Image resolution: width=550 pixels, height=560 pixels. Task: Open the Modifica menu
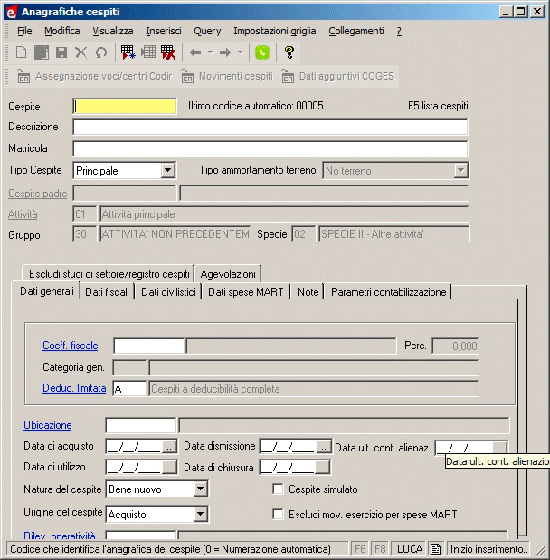click(x=62, y=31)
